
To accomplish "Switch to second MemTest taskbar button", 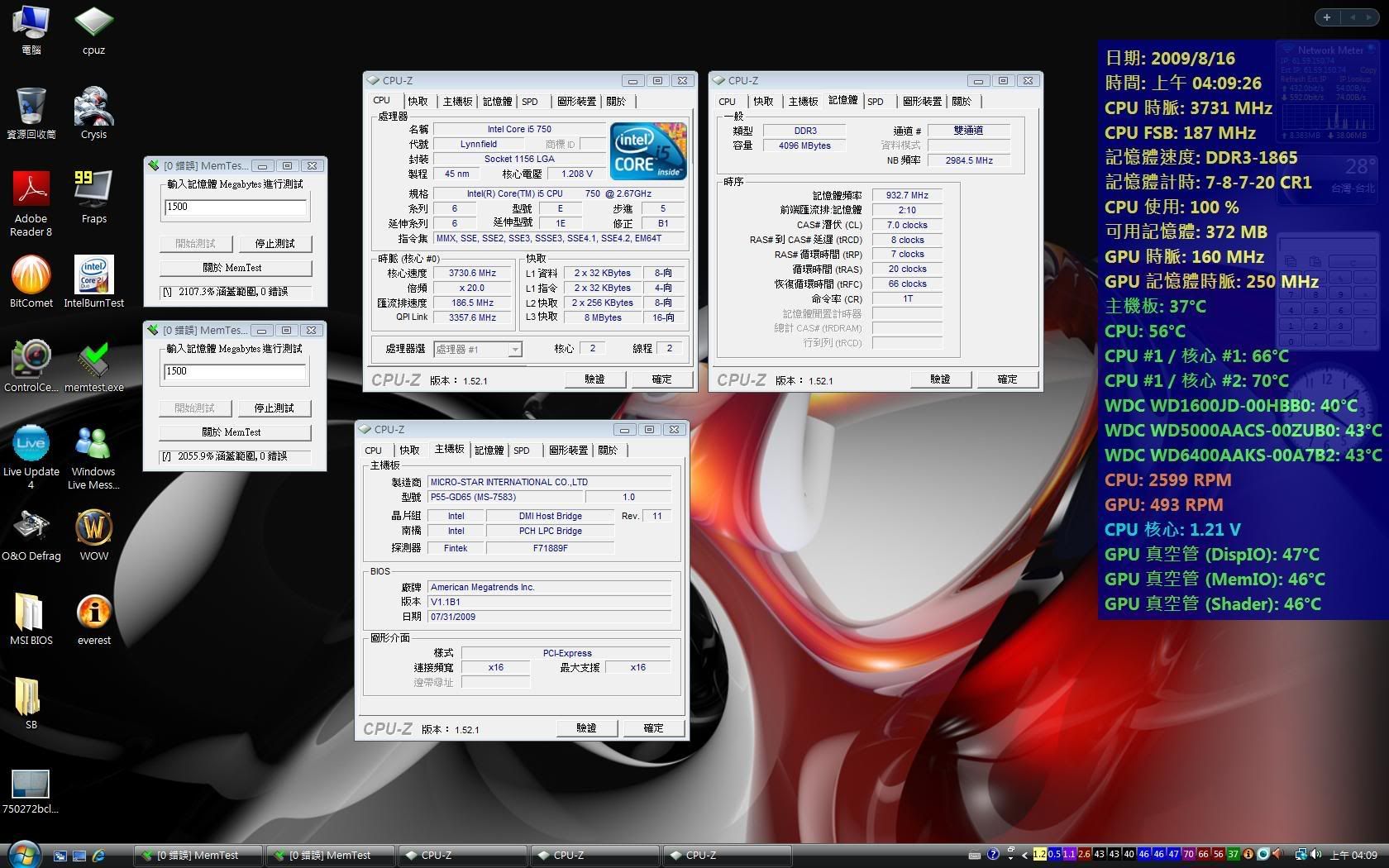I will (331, 856).
